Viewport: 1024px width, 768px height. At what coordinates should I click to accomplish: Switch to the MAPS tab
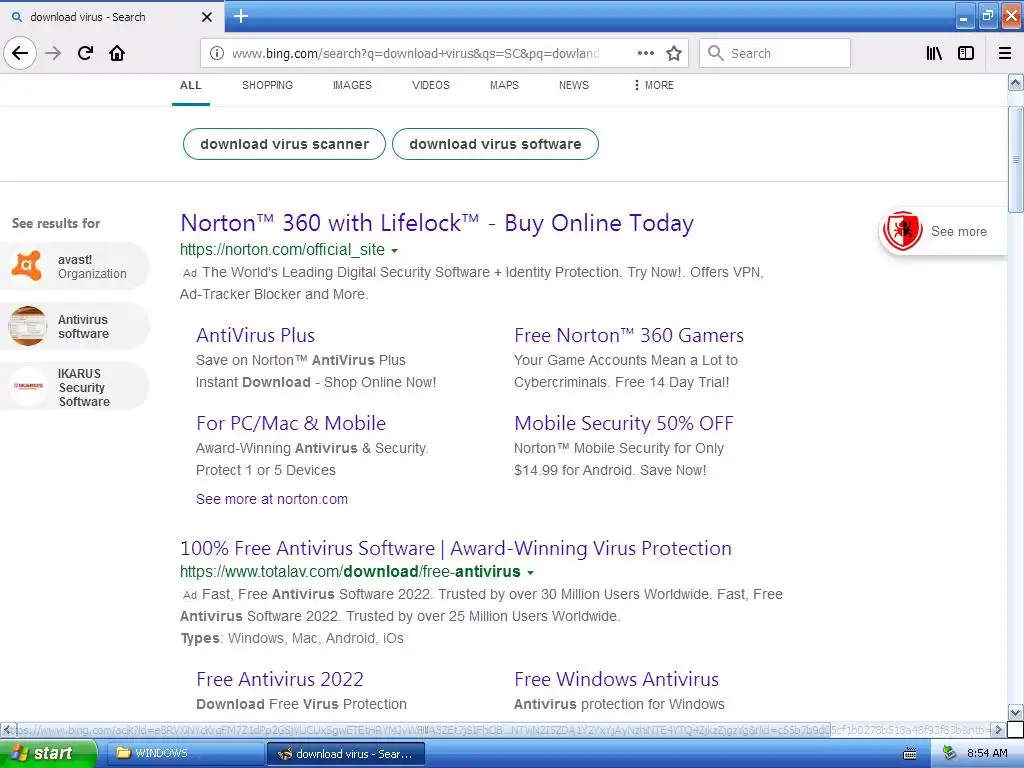coord(504,86)
